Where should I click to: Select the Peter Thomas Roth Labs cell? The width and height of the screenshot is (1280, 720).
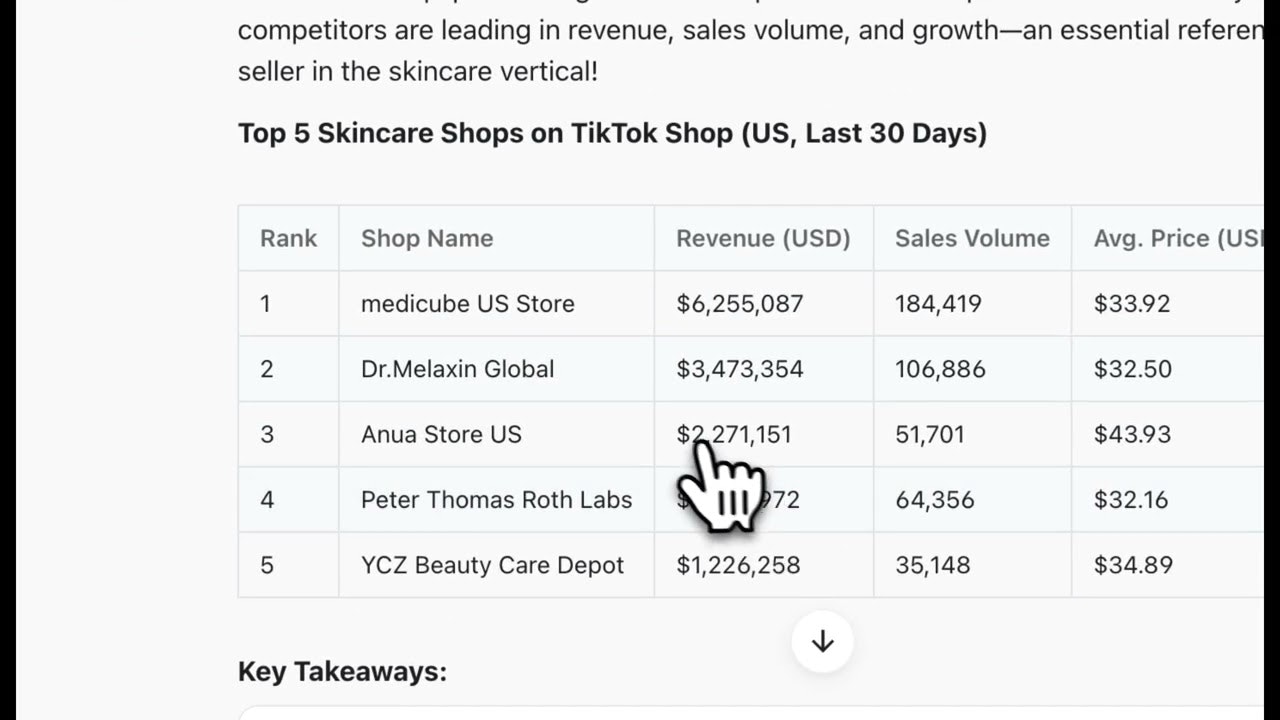point(496,499)
